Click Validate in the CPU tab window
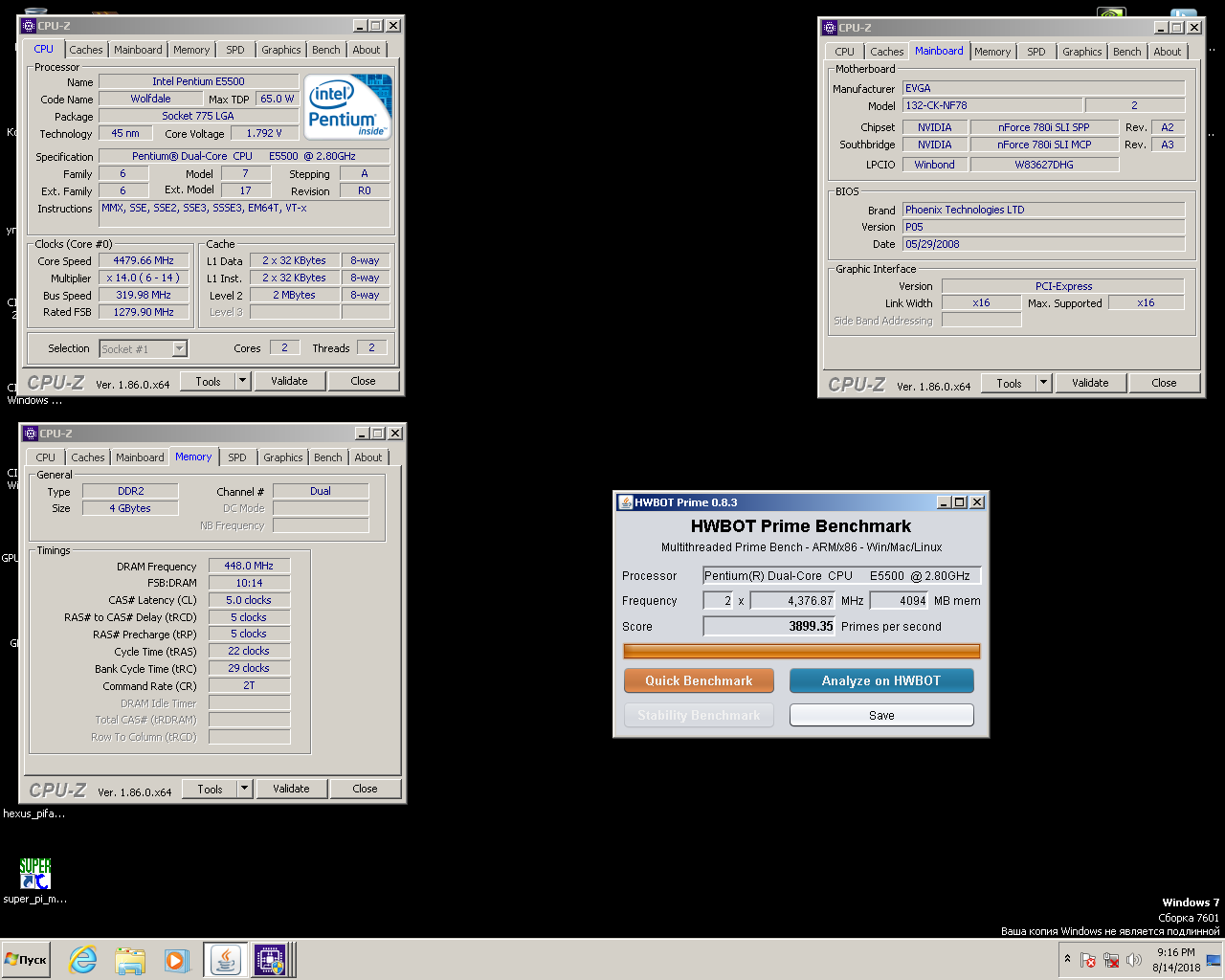 [x=289, y=381]
